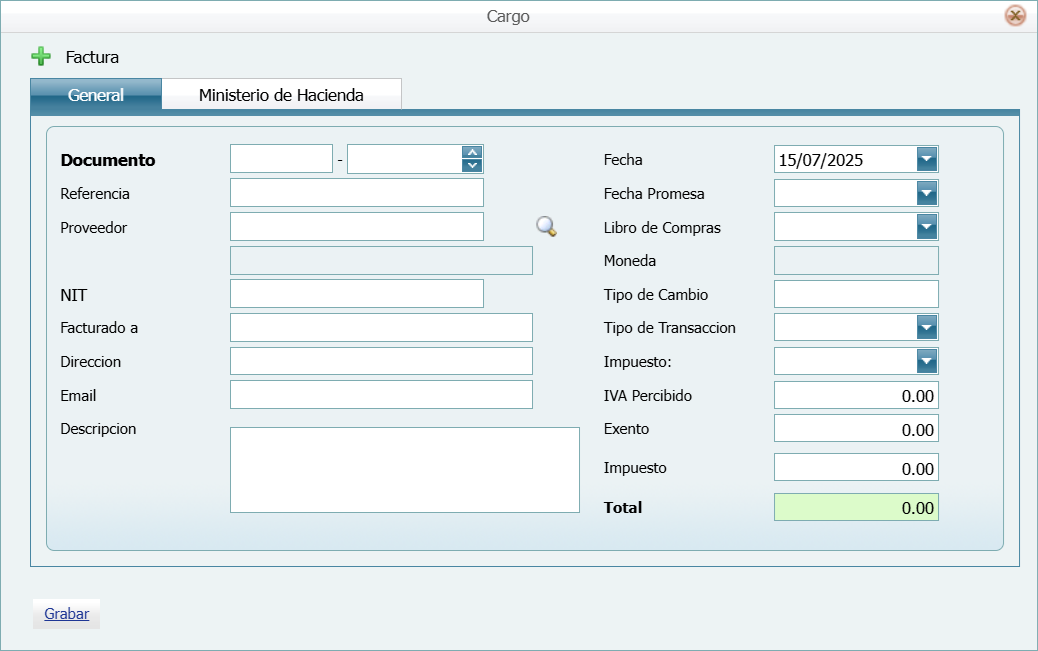Open the Fecha date picker dropdown

click(x=927, y=158)
